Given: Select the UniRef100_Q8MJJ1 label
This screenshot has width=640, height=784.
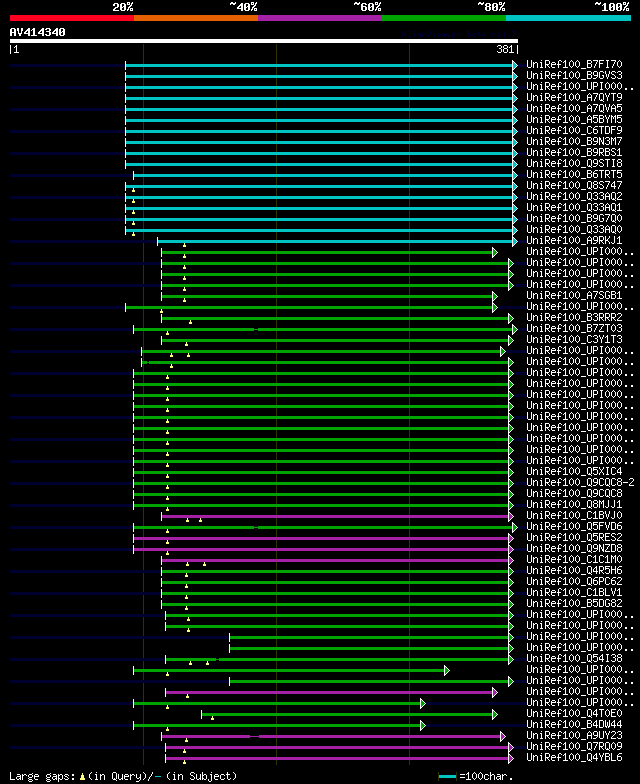Looking at the screenshot, I should click(x=574, y=504).
